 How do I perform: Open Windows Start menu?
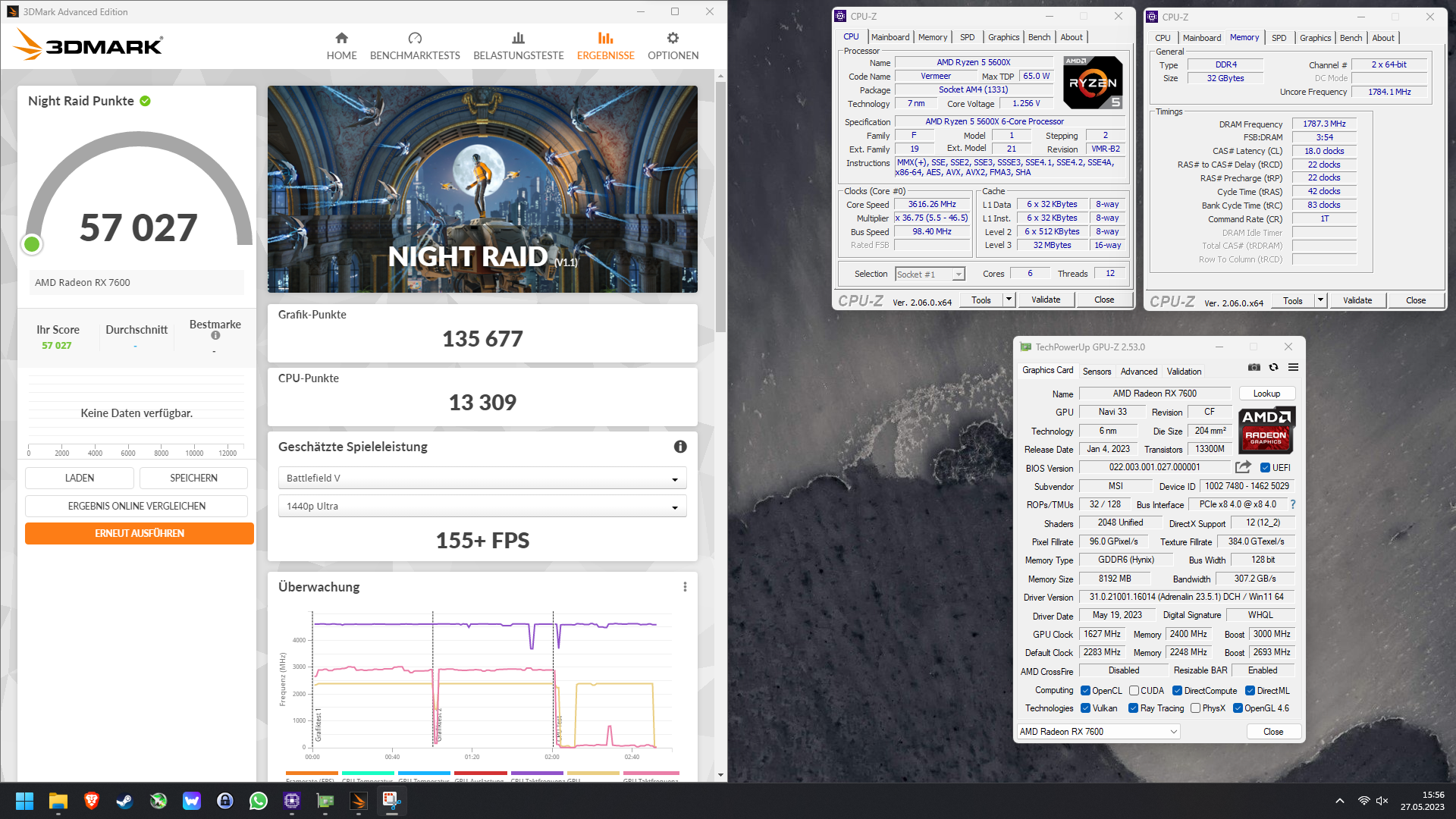pyautogui.click(x=24, y=801)
